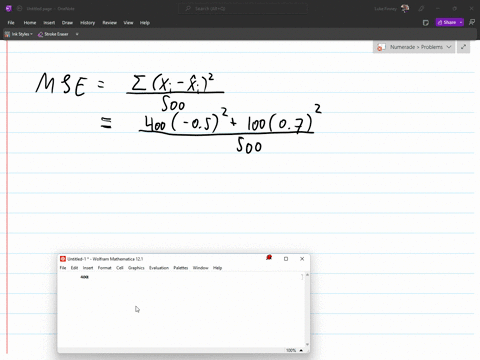Open the sticky notes feed icon

pos(426,23)
